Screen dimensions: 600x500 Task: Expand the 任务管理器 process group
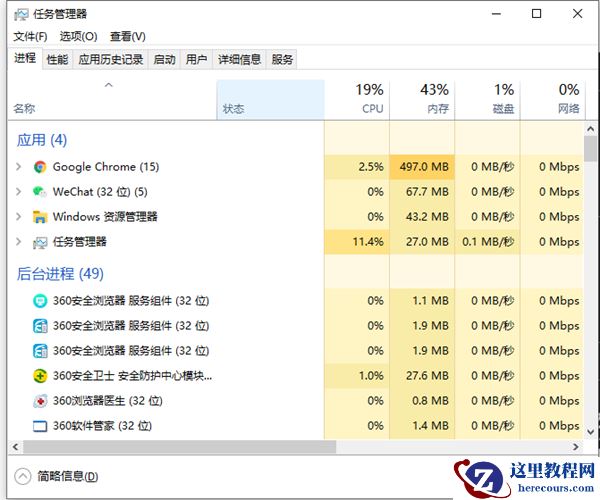18,242
